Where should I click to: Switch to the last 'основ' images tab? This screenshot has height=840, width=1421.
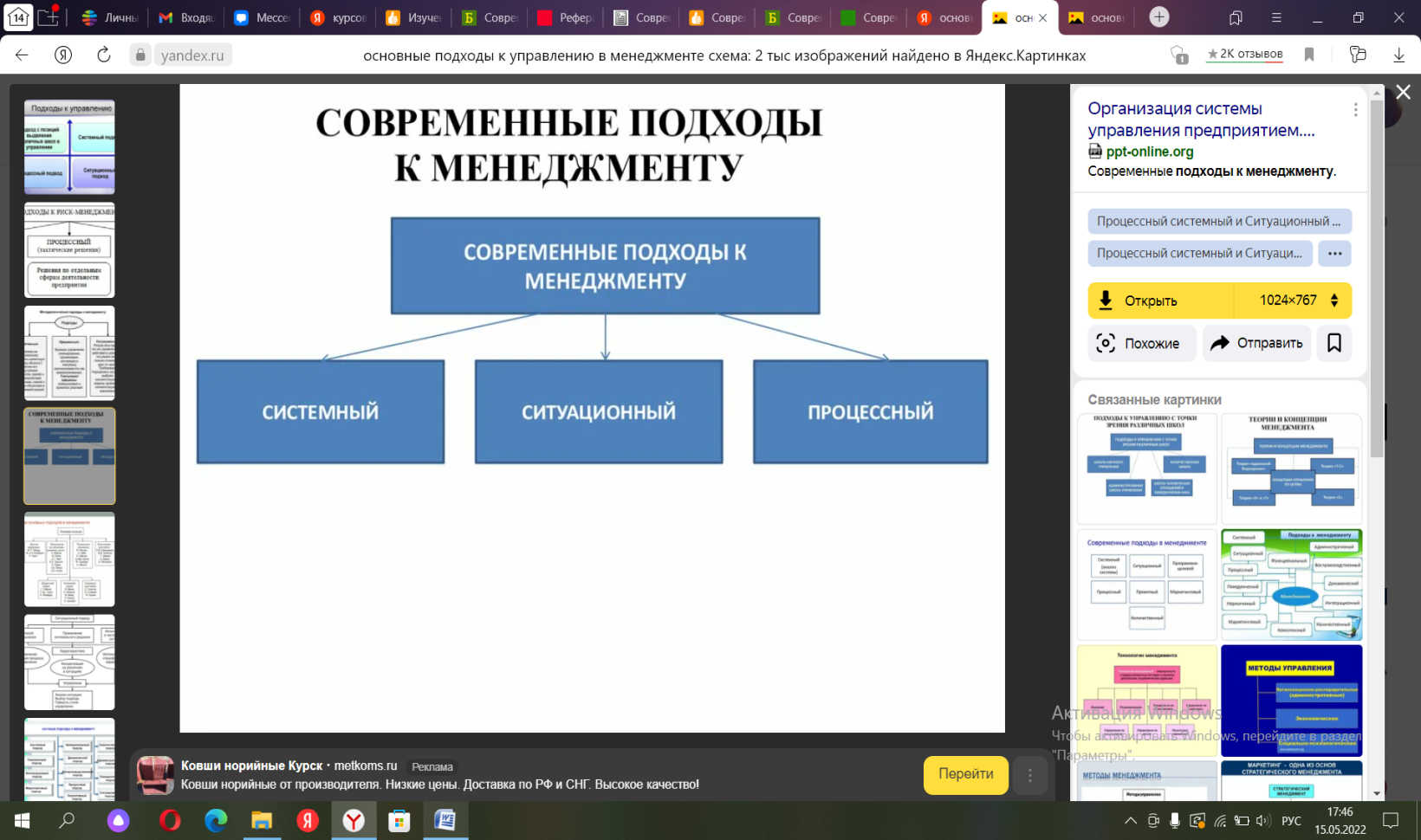click(1095, 17)
